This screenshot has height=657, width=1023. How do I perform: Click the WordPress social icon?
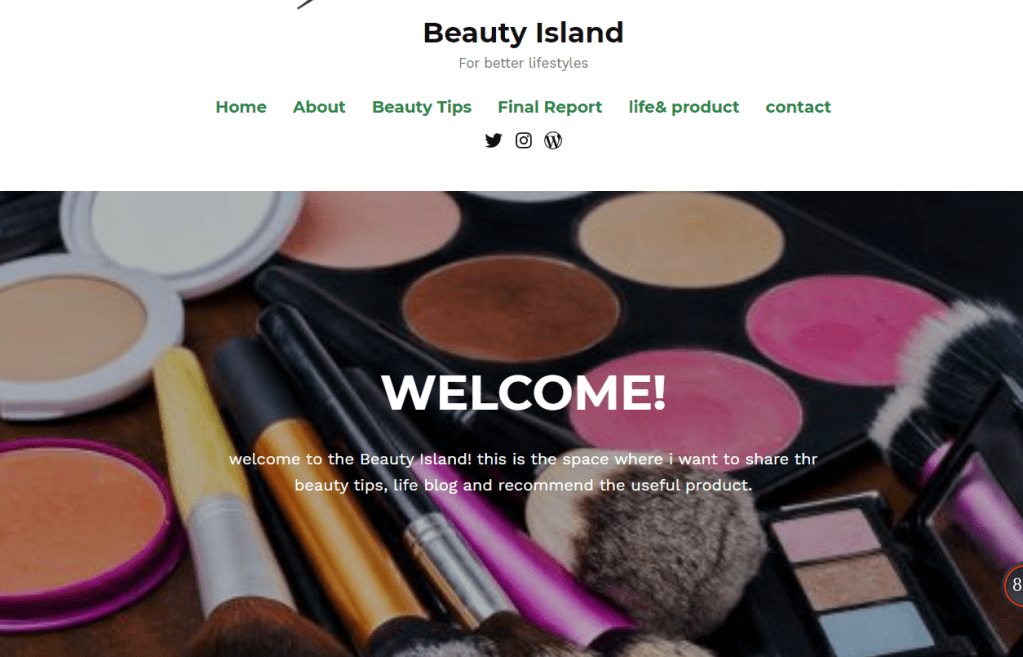point(553,140)
